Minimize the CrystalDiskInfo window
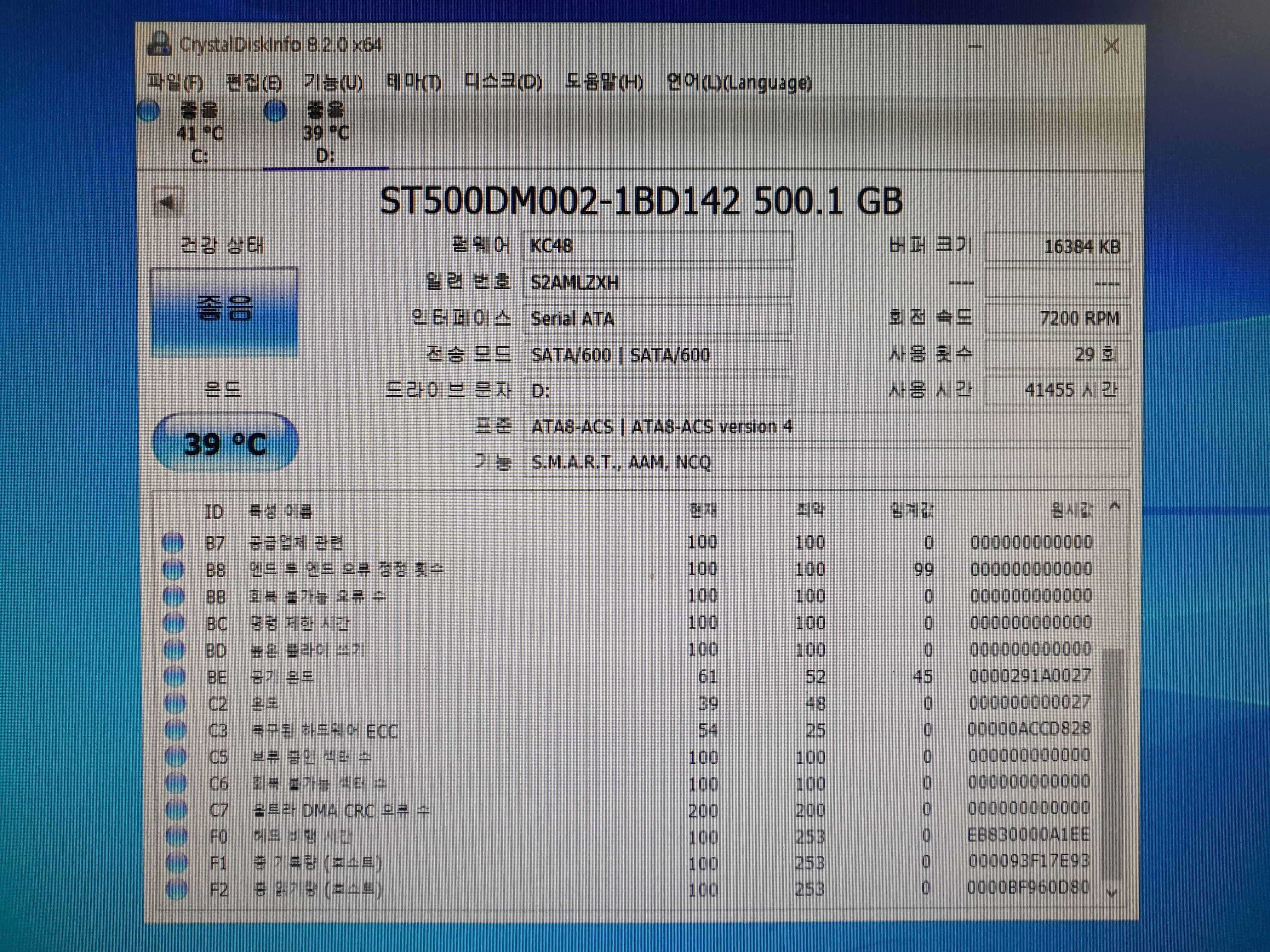Viewport: 1270px width, 952px height. pos(975,46)
